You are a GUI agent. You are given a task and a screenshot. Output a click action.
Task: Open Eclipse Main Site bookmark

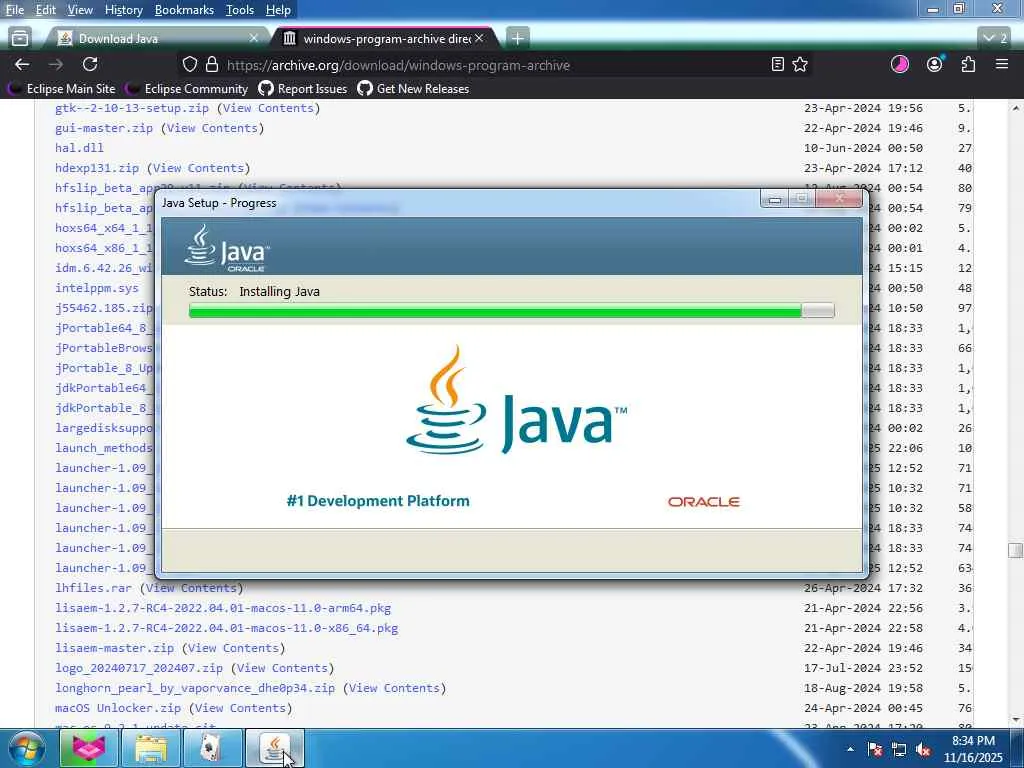pyautogui.click(x=63, y=89)
